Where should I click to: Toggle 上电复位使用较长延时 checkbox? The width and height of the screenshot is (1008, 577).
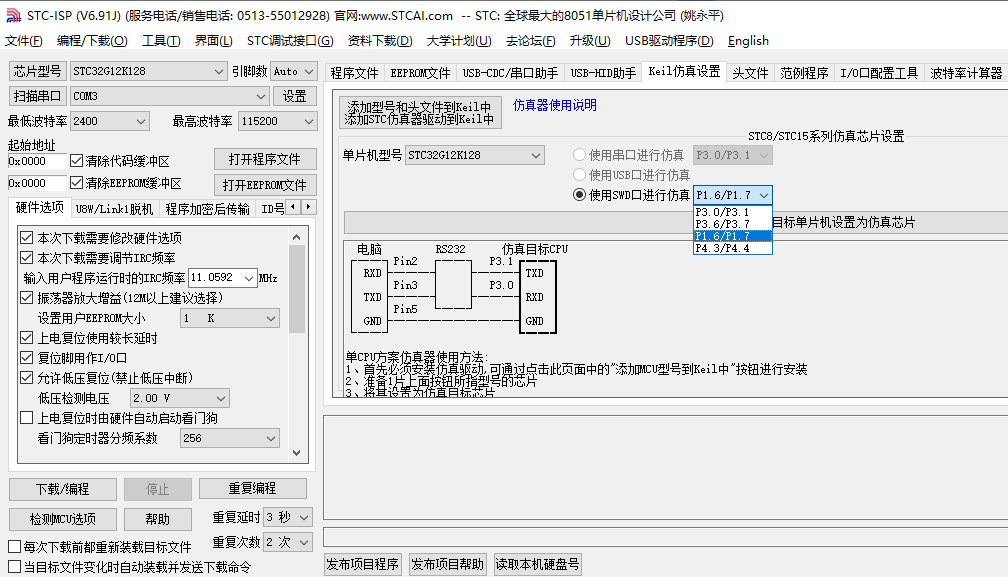(x=26, y=338)
